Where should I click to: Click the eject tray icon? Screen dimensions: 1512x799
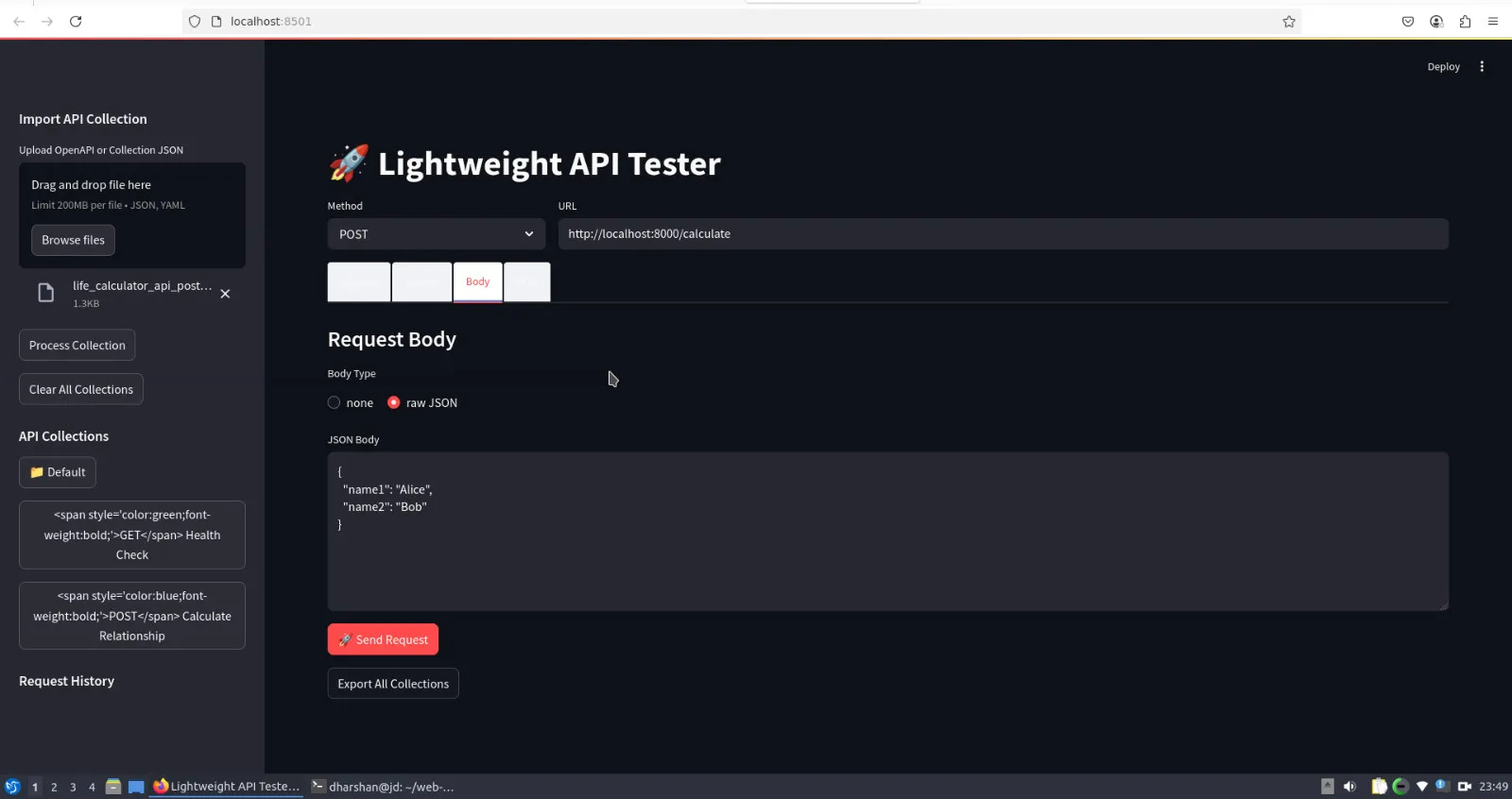(x=1328, y=786)
